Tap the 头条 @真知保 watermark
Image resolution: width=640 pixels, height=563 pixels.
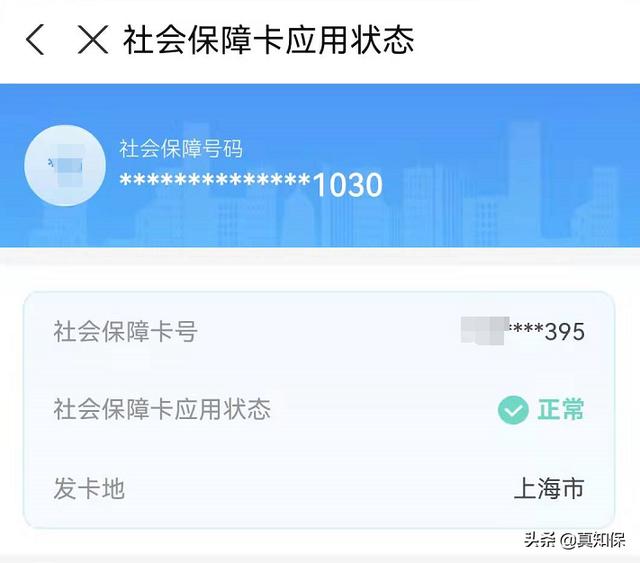(575, 540)
